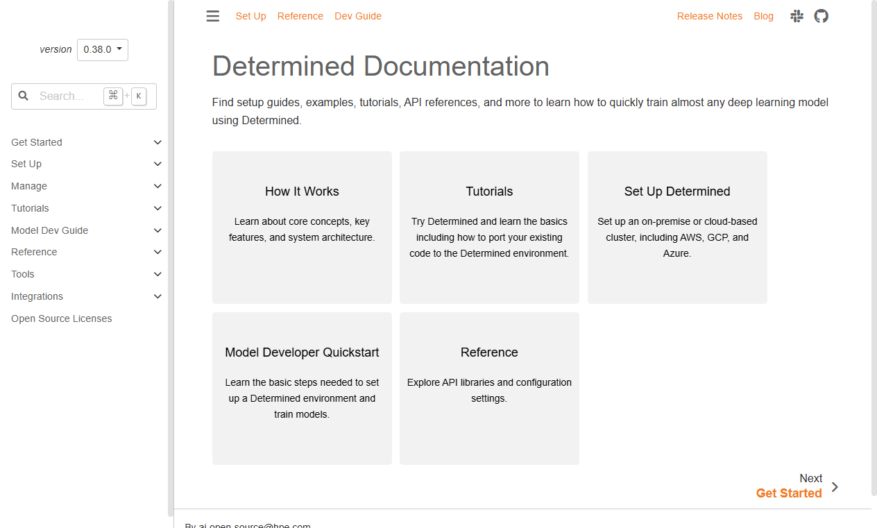
Task: Open Set Up sidebar label
Action: point(26,164)
